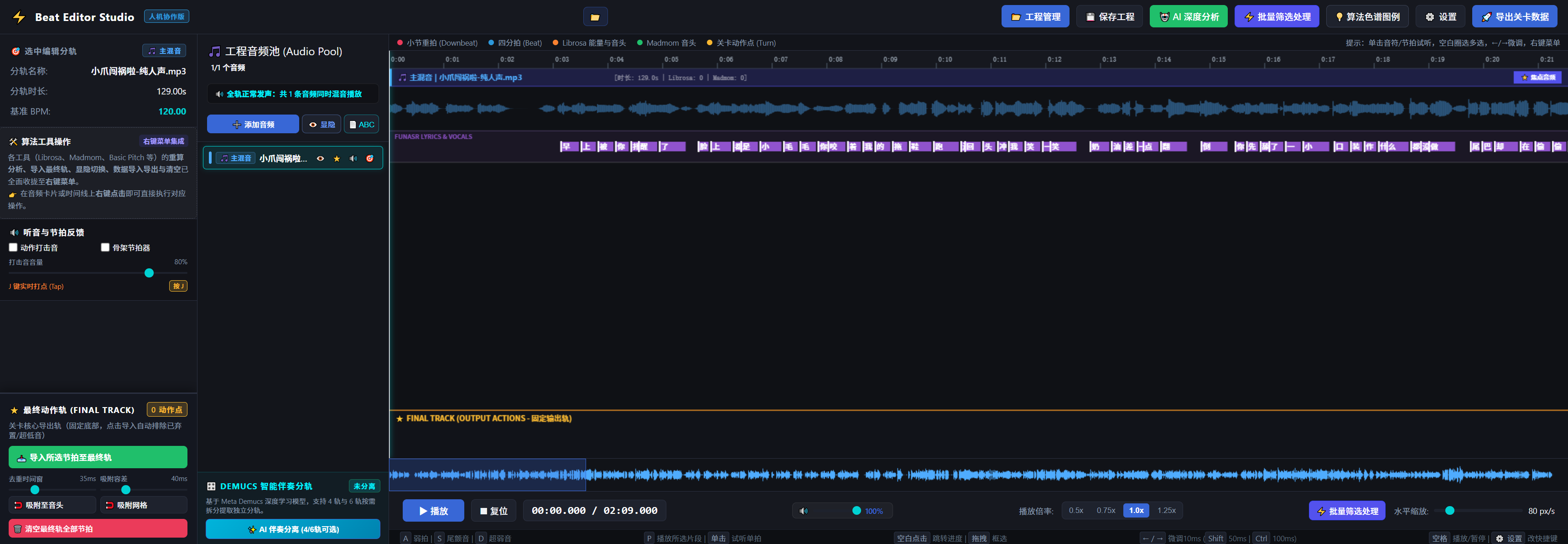Start AI 伴奏分离 separation

[293, 529]
